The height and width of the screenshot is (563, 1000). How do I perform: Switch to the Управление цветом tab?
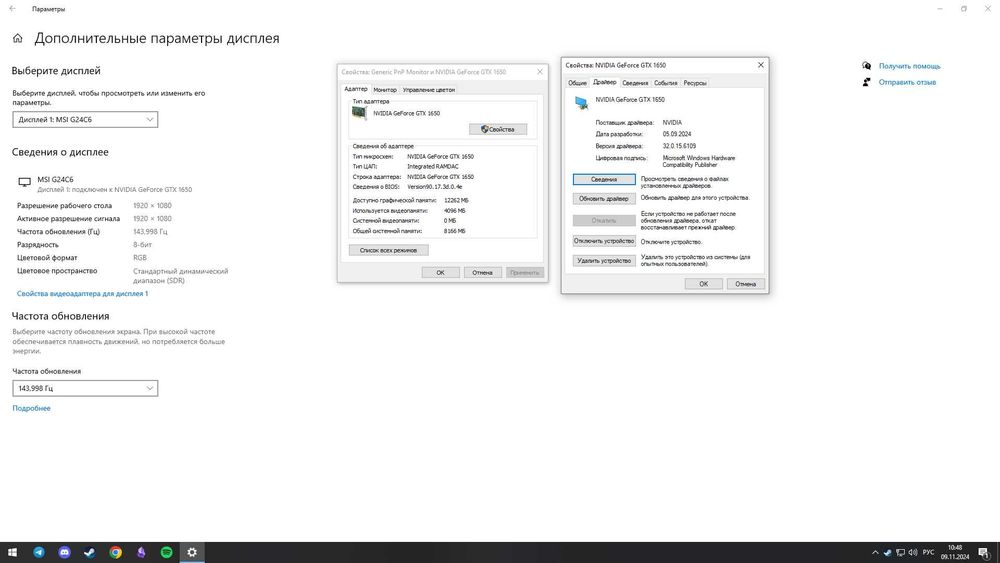(429, 90)
